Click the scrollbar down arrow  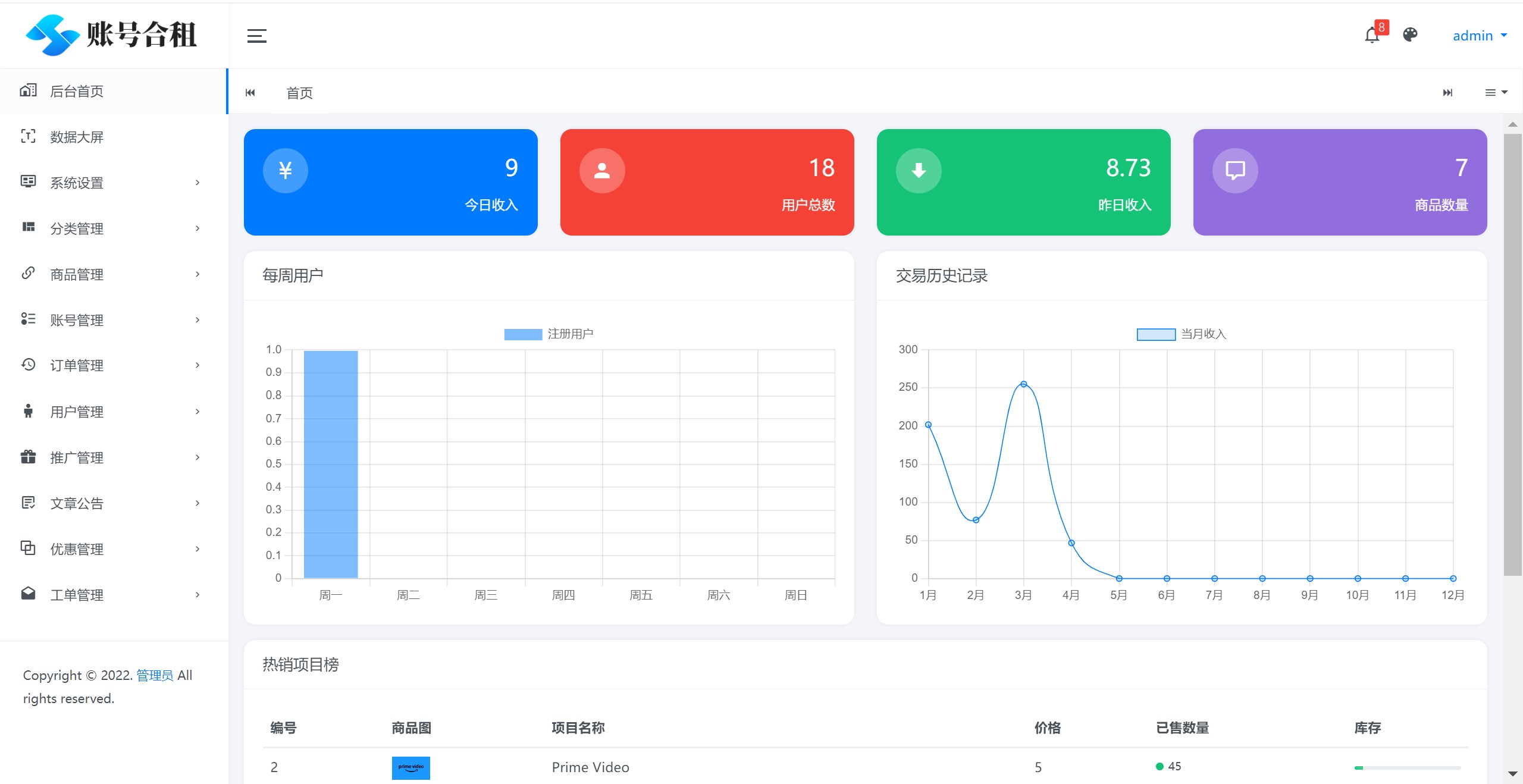[1512, 773]
